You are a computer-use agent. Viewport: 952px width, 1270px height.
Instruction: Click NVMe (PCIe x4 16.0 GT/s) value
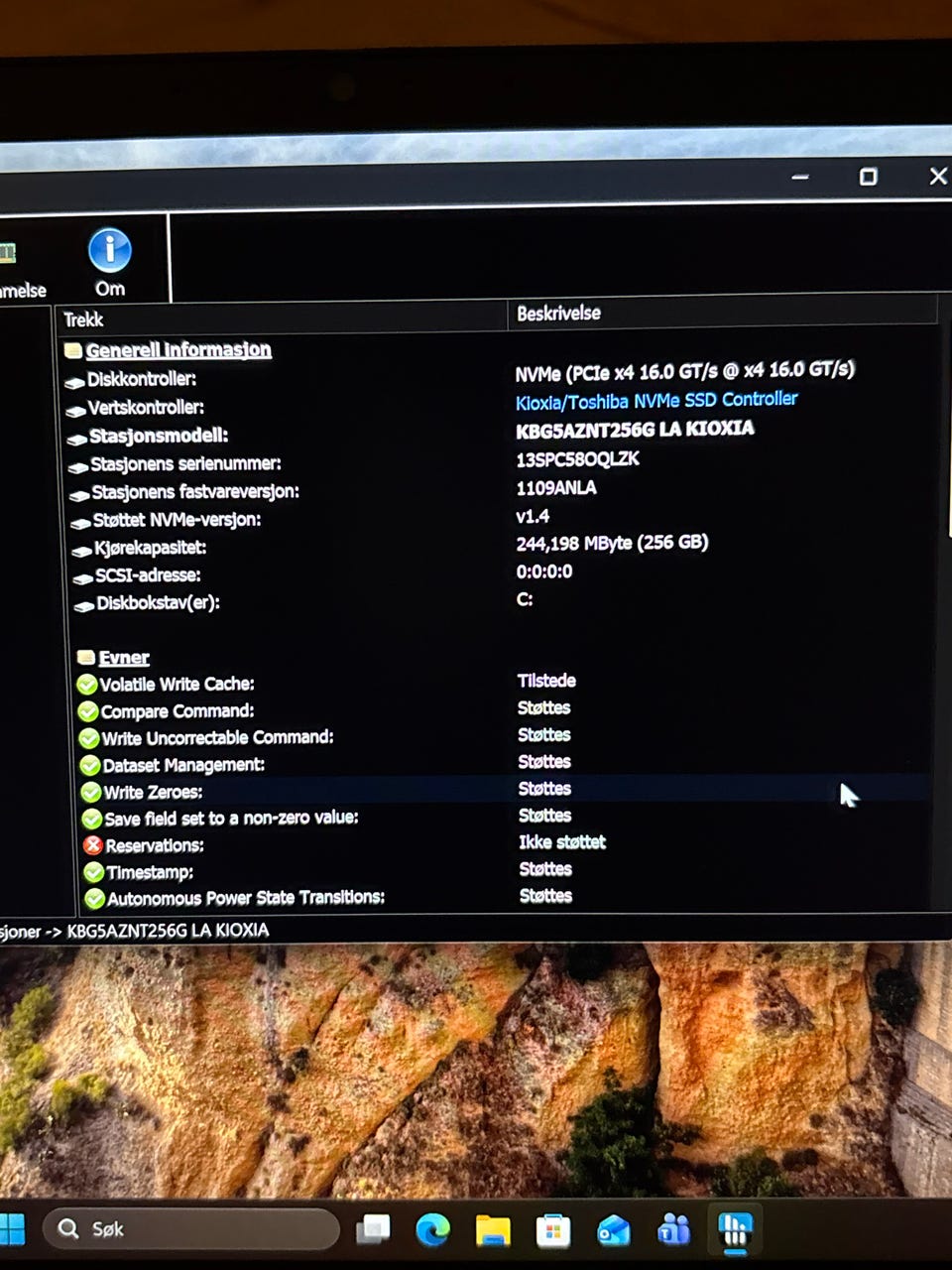tap(684, 372)
